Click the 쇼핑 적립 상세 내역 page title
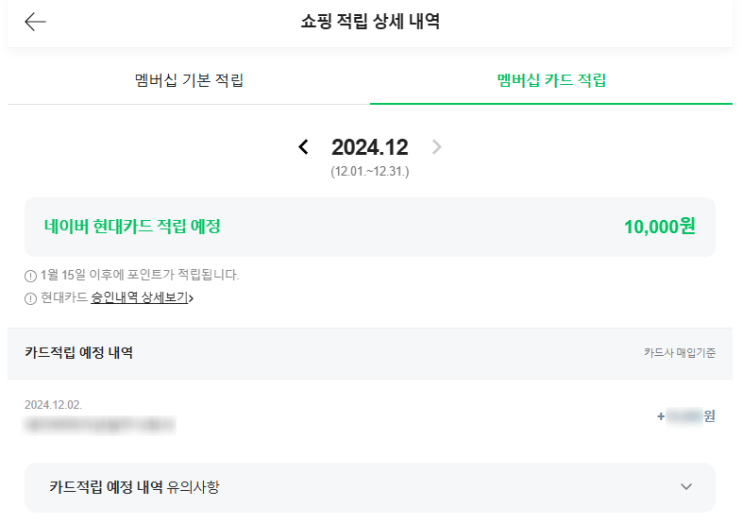This screenshot has height=524, width=743. [370, 22]
